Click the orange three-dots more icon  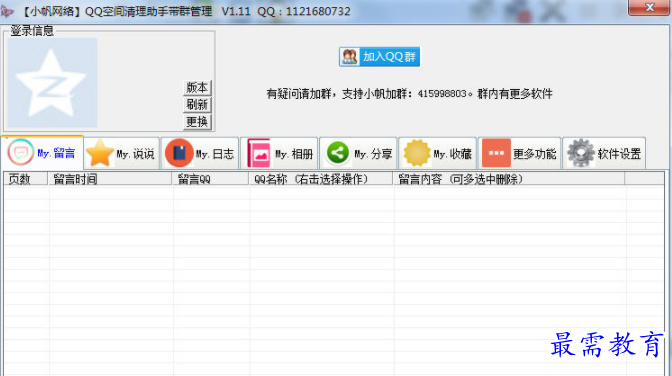496,153
